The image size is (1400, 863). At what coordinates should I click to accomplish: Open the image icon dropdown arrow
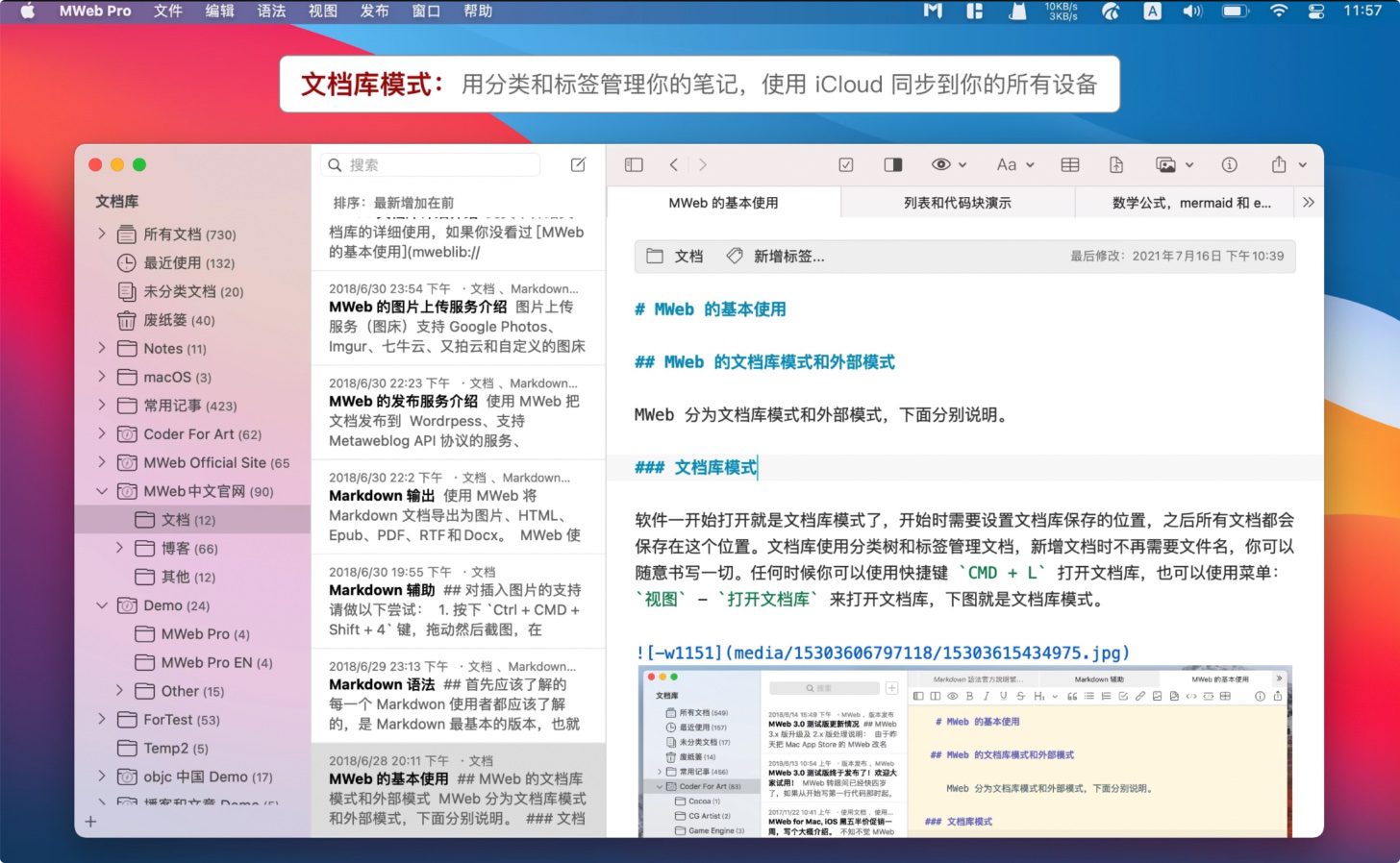tap(1189, 165)
